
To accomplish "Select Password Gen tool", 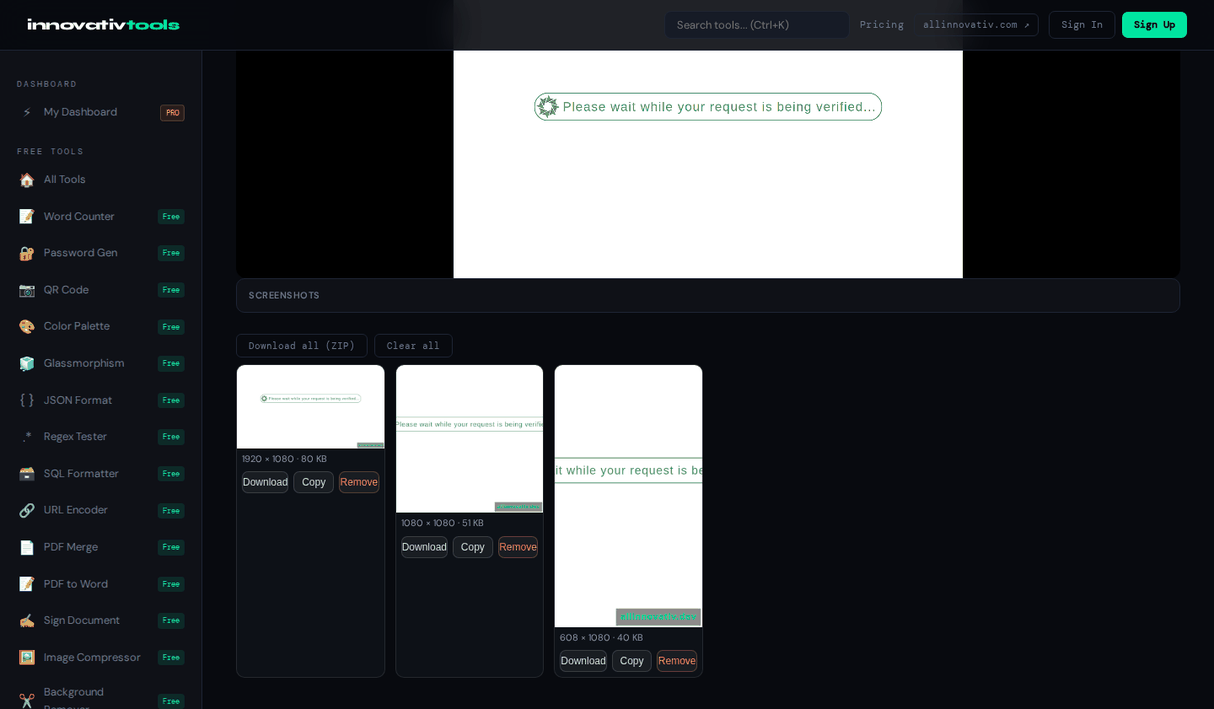I will pos(101,253).
